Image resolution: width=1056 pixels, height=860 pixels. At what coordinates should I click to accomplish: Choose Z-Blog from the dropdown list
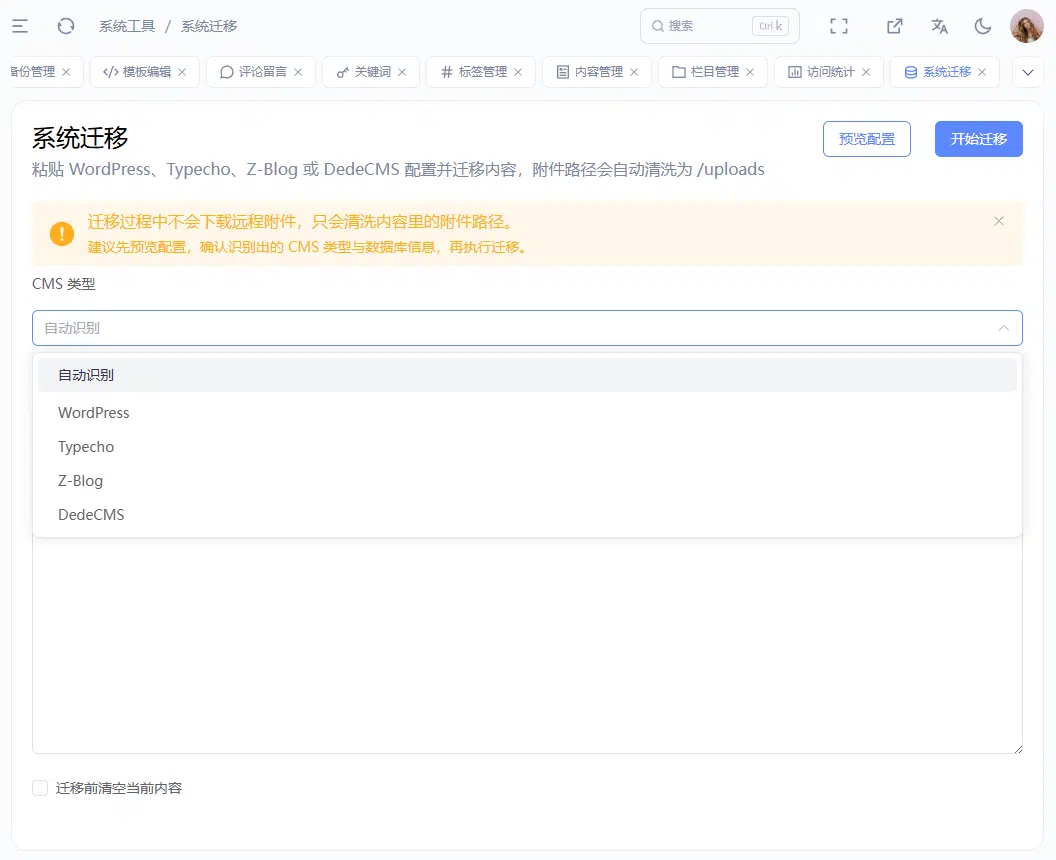(527, 481)
